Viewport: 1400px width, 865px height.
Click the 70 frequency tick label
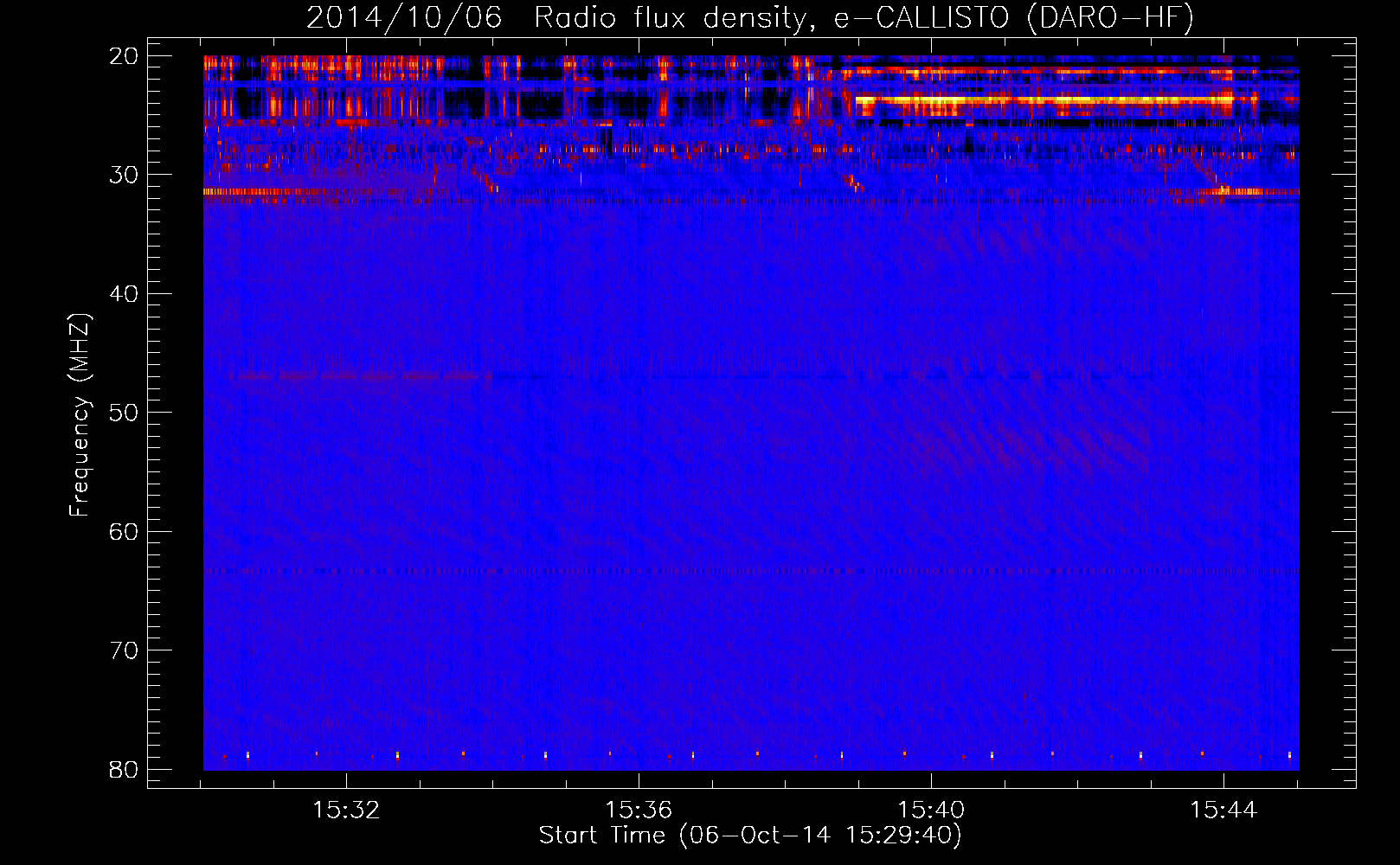click(125, 650)
